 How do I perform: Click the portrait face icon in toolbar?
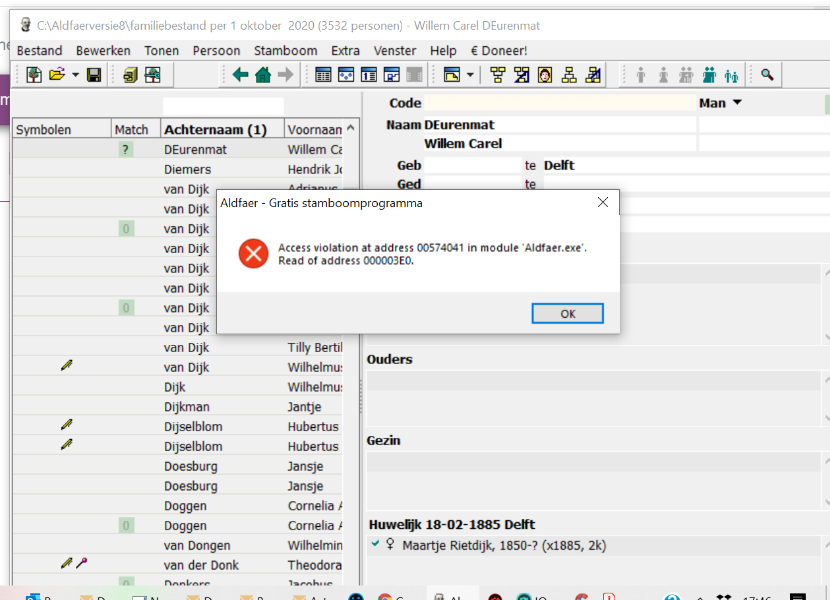click(x=545, y=75)
